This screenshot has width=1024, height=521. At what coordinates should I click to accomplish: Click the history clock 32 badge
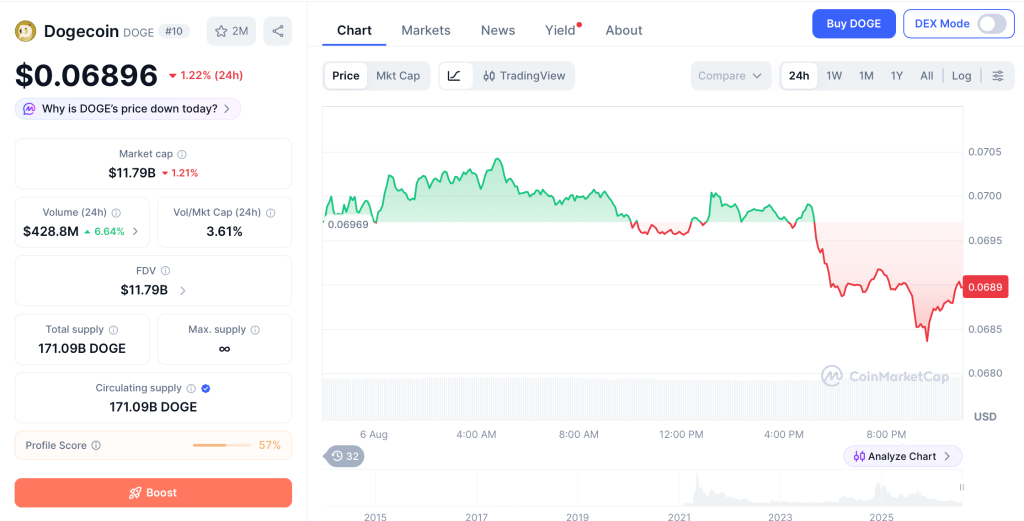(344, 456)
